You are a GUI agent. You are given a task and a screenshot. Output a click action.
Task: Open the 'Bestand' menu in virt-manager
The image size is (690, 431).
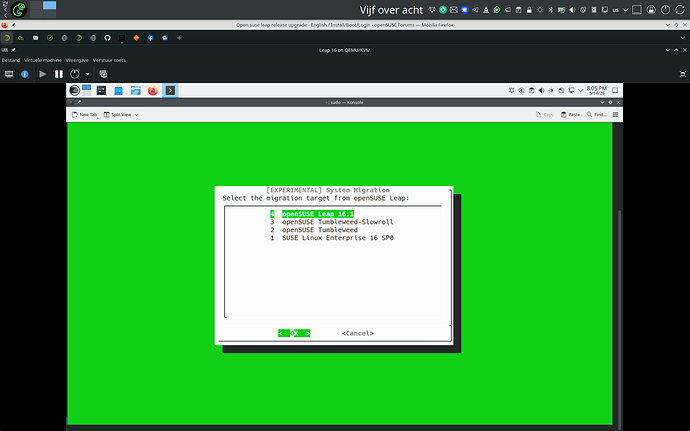click(x=11, y=60)
